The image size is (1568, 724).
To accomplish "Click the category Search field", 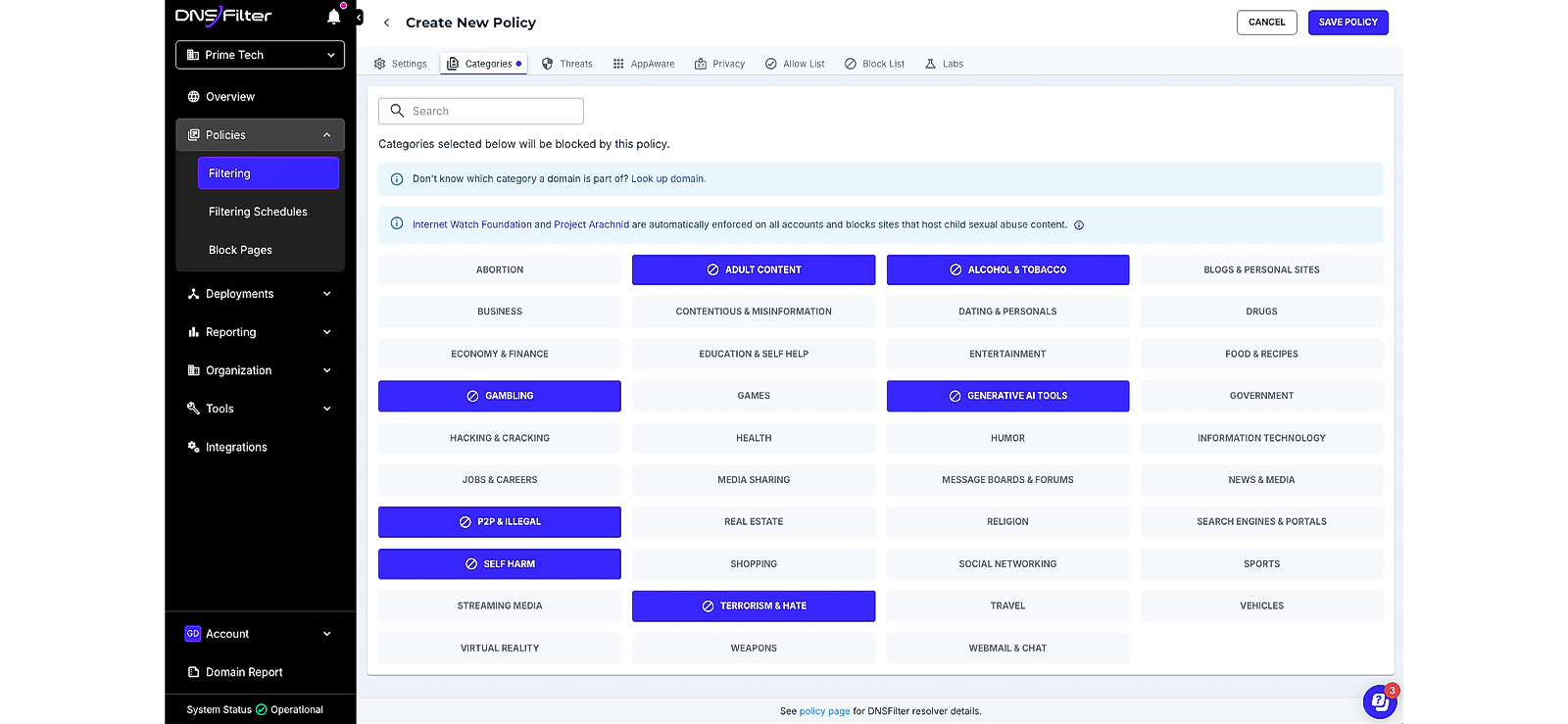I will (x=481, y=111).
